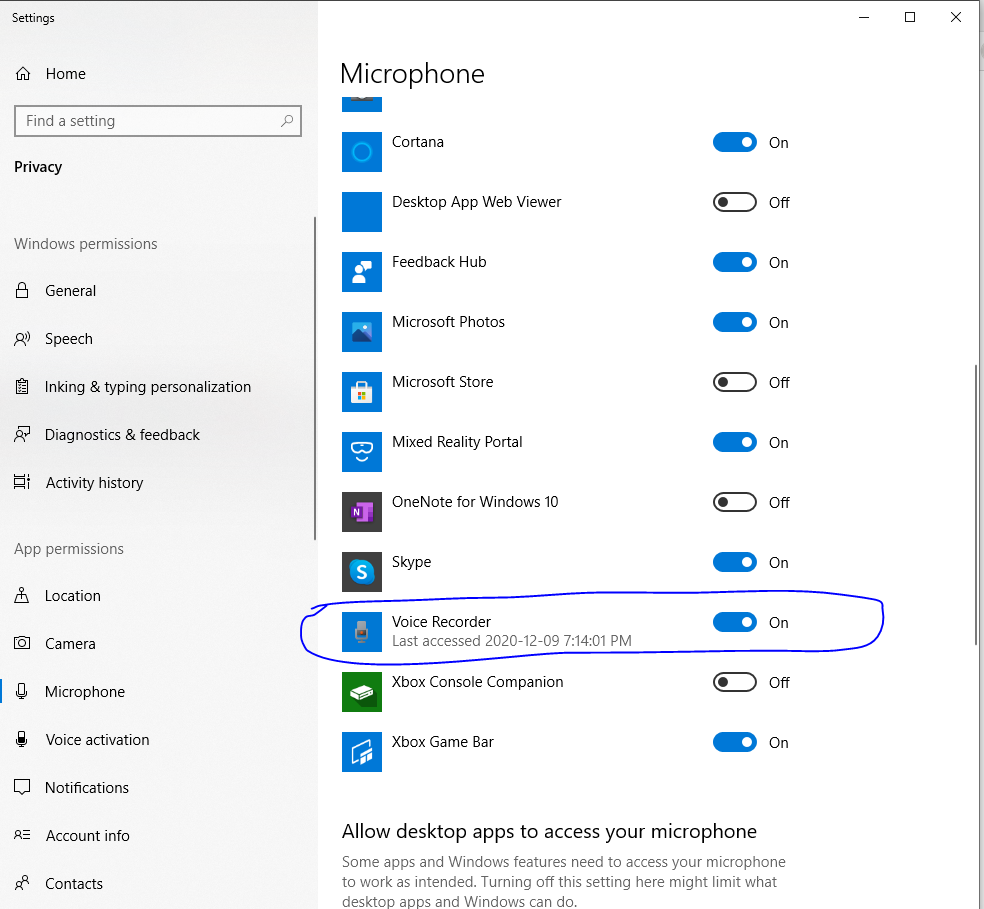
Task: Click the Microphone icon in sidebar
Action: coord(22,691)
